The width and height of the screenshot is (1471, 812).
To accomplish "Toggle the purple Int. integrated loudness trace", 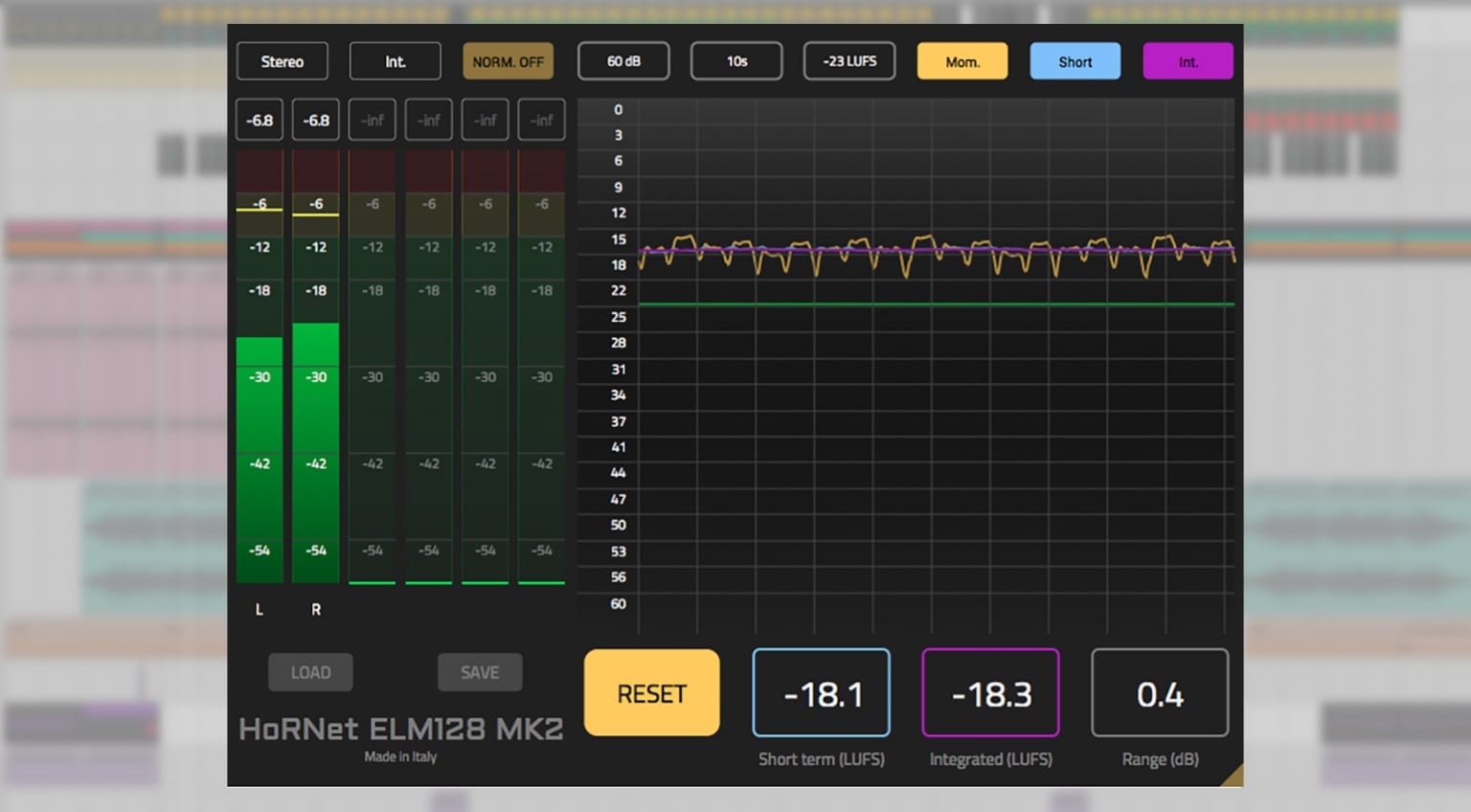I will tap(1188, 60).
